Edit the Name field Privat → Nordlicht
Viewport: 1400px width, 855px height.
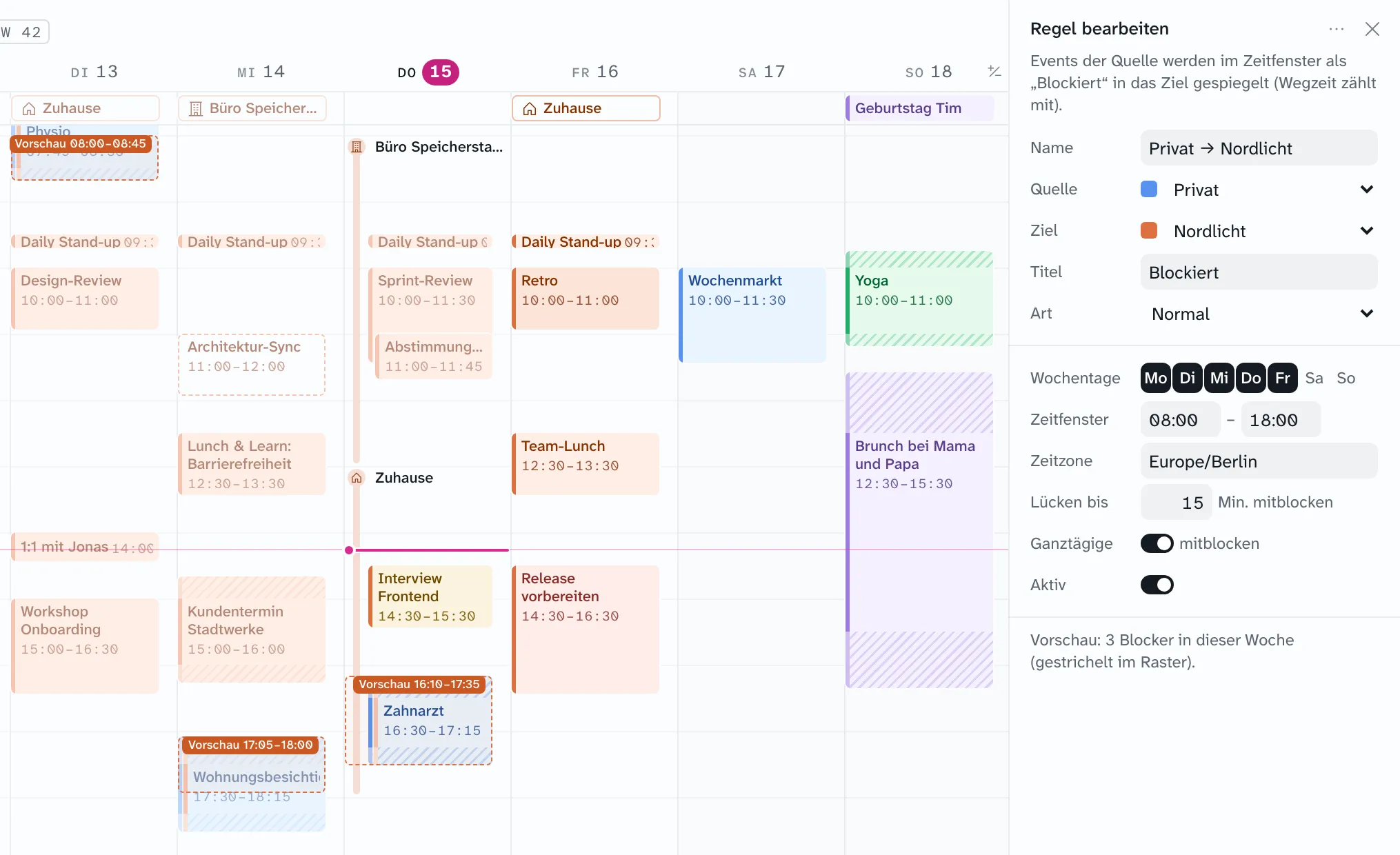[1259, 148]
